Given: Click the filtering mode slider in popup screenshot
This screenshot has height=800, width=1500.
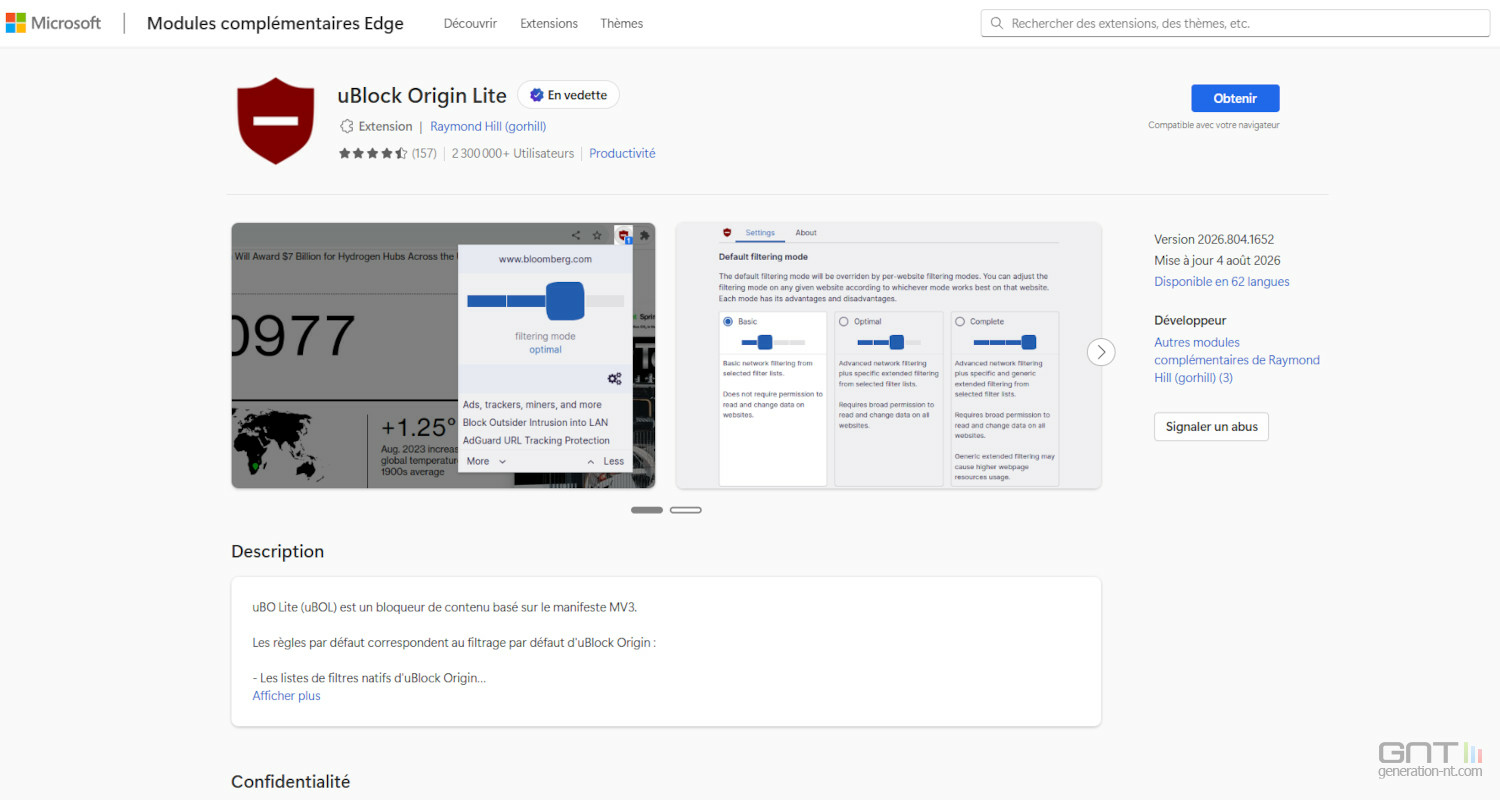Looking at the screenshot, I should (x=546, y=301).
